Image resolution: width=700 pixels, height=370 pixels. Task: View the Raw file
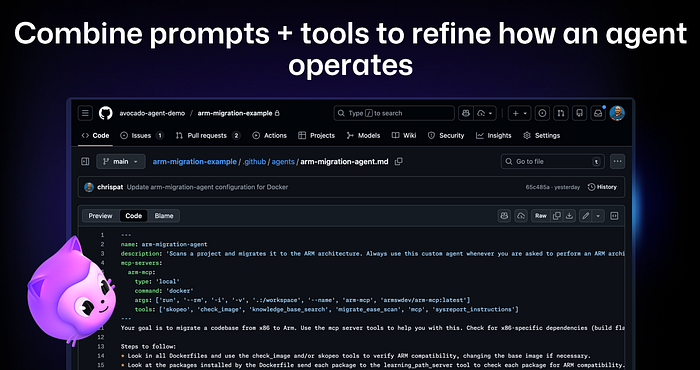[541, 216]
